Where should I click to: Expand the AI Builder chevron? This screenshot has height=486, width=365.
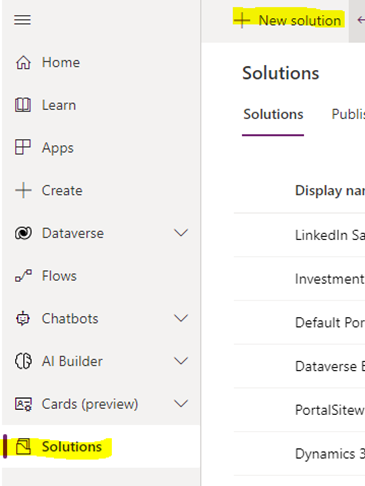(181, 361)
